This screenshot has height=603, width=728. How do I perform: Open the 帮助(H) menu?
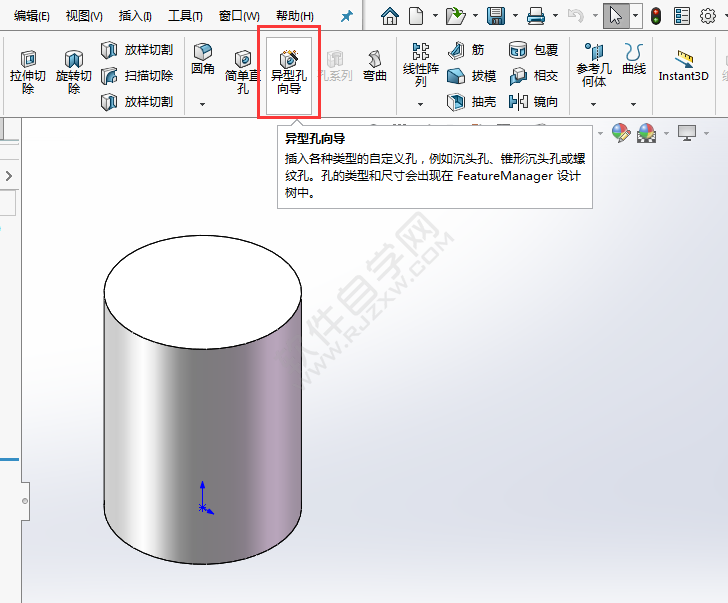pos(295,16)
